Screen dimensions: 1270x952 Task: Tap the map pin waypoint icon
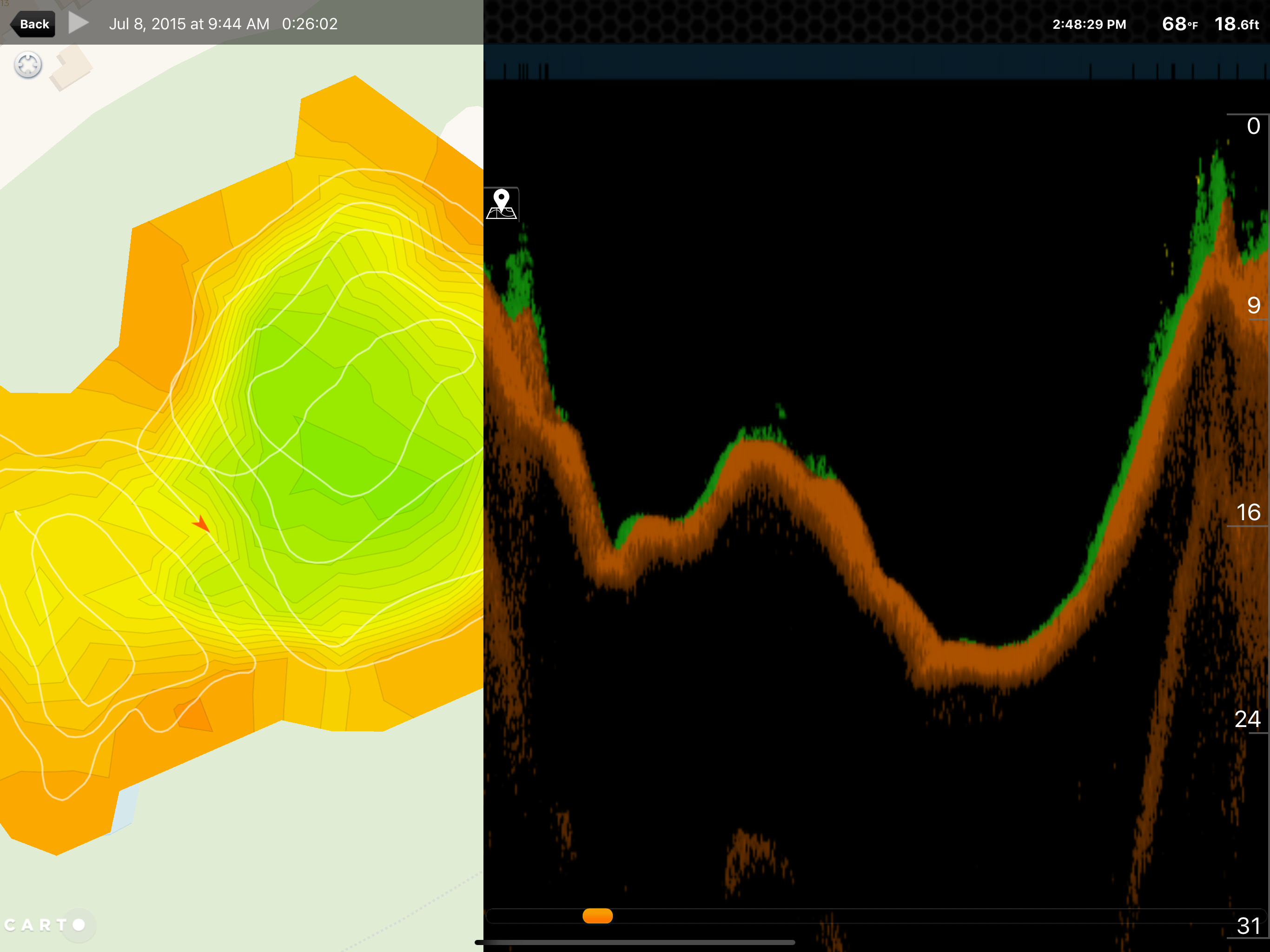(501, 204)
